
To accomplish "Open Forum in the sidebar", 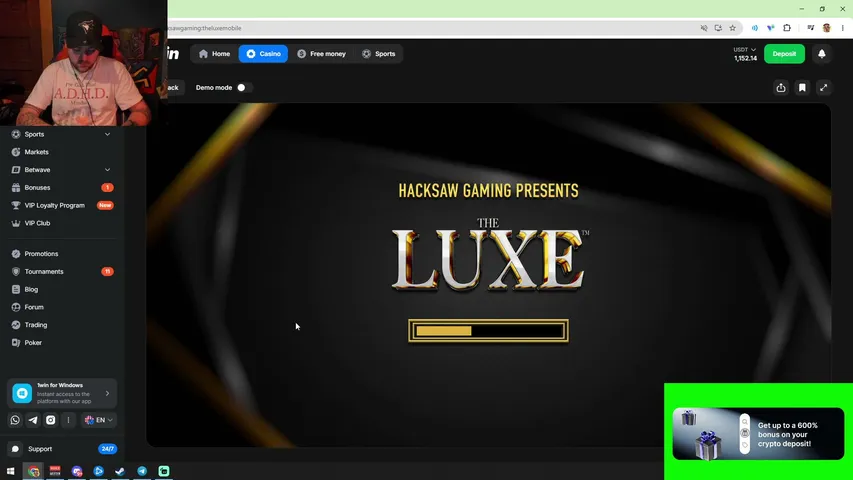I will pos(34,307).
